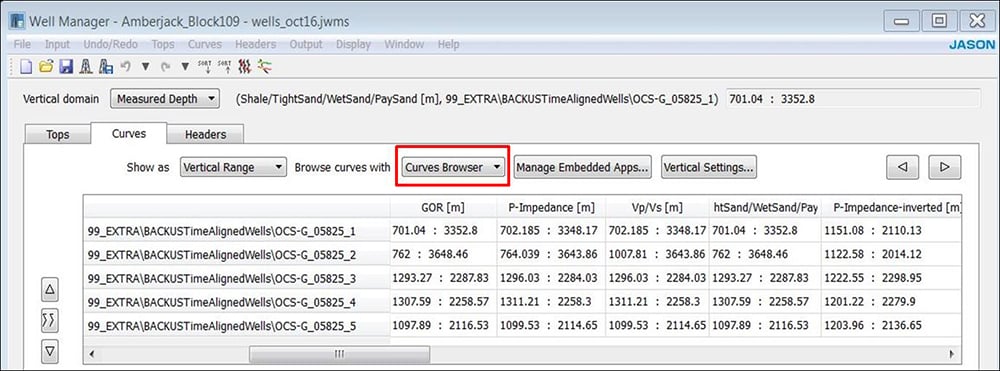Image resolution: width=1000 pixels, height=371 pixels.
Task: Click the move down triangle button
Action: (50, 351)
